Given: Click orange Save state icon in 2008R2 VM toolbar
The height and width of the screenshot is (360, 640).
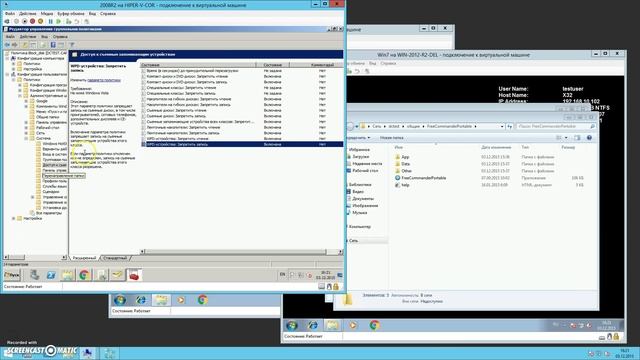Looking at the screenshot, I should point(40,21).
